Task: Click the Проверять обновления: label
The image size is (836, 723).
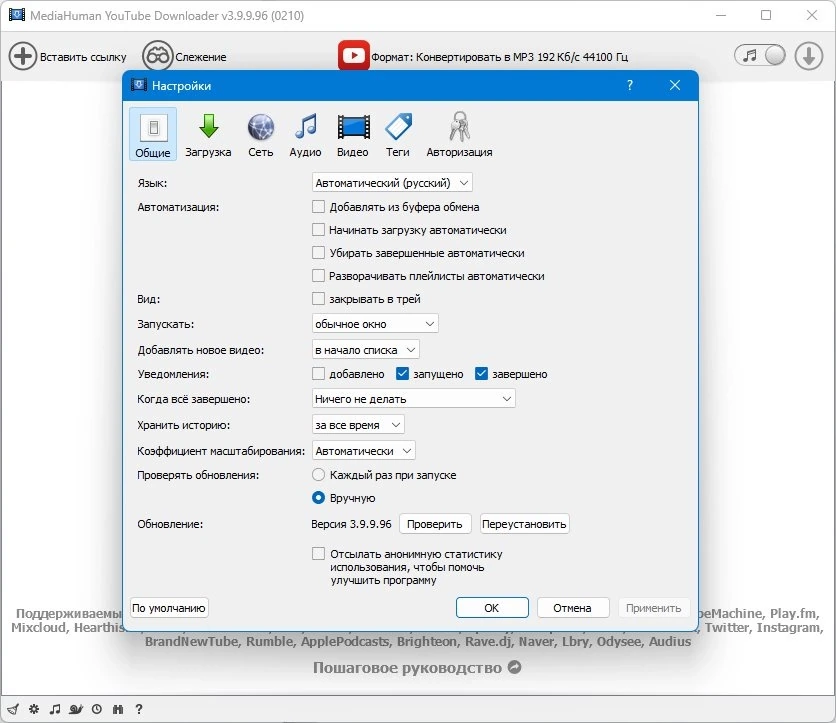Action: [x=198, y=475]
